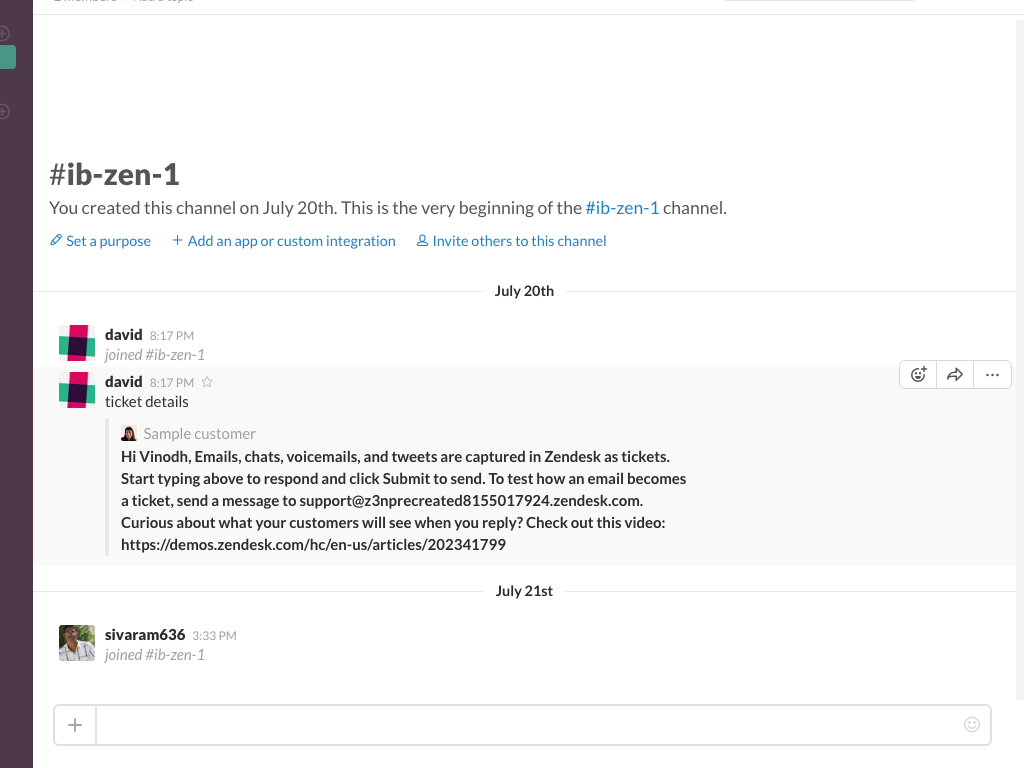The height and width of the screenshot is (768, 1024).
Task: Click Invite others to this channel
Action: [511, 241]
